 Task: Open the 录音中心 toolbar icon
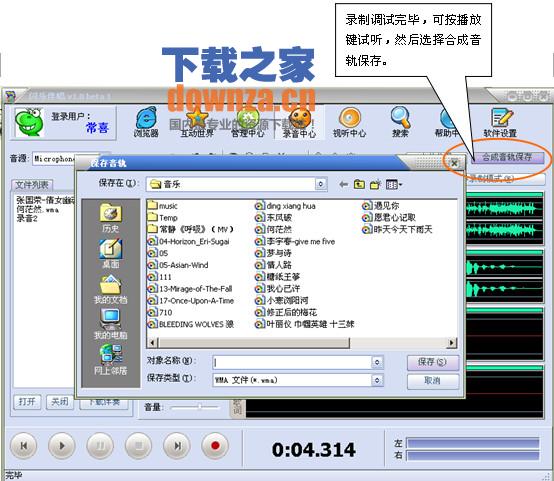click(x=299, y=122)
